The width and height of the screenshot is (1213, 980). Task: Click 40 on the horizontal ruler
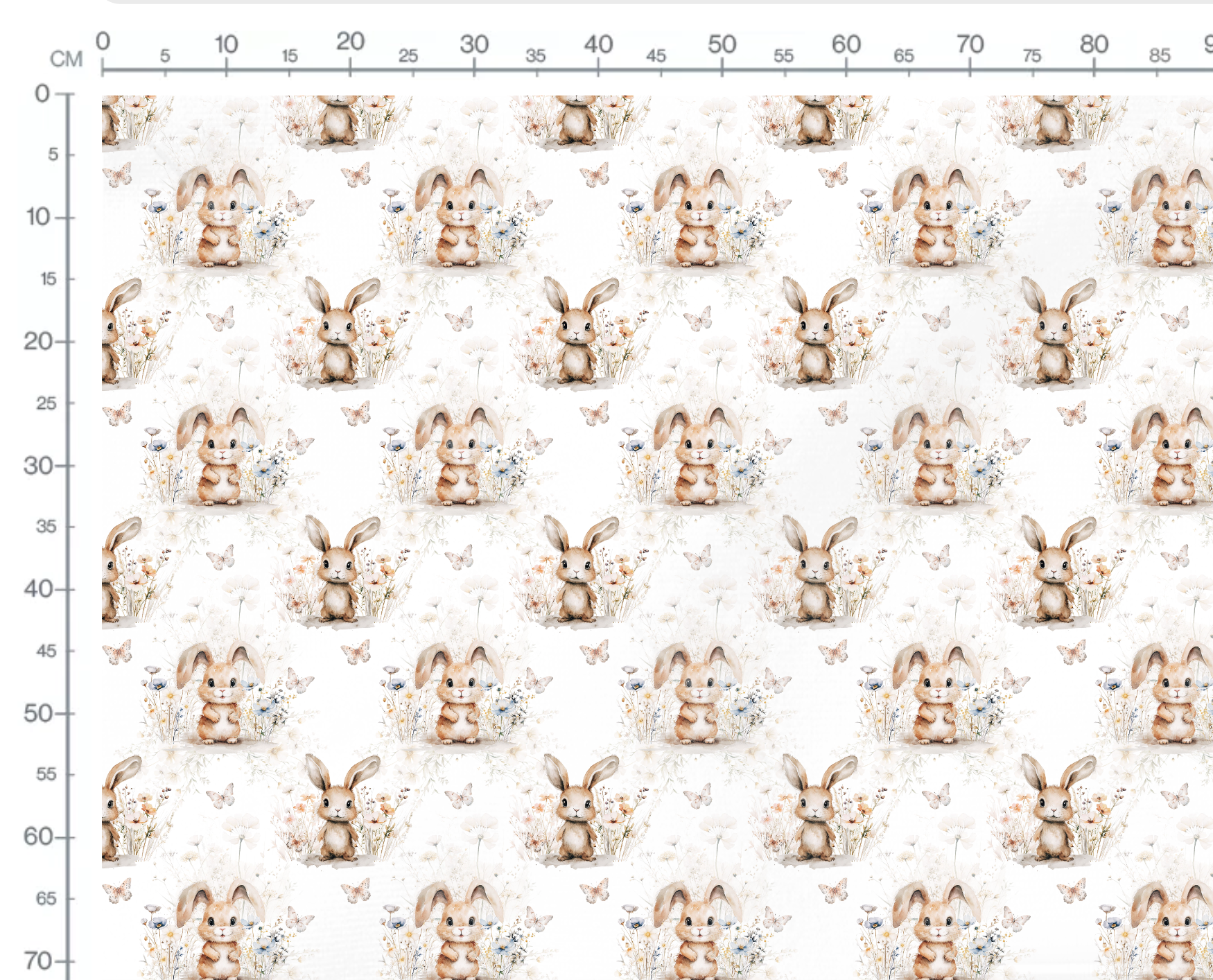(598, 44)
